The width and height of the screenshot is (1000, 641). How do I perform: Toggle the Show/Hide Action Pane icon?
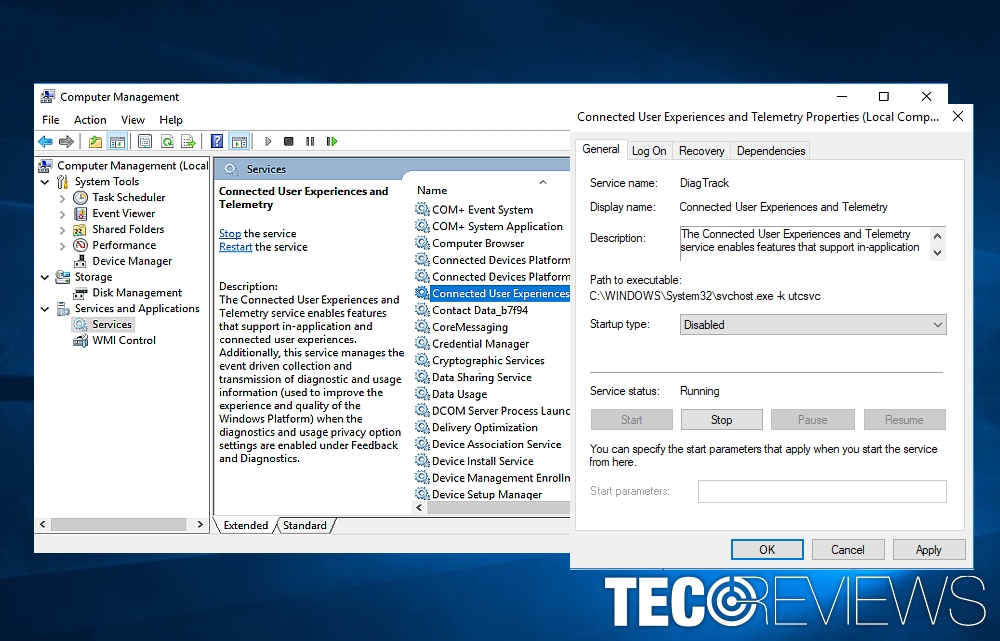[239, 142]
